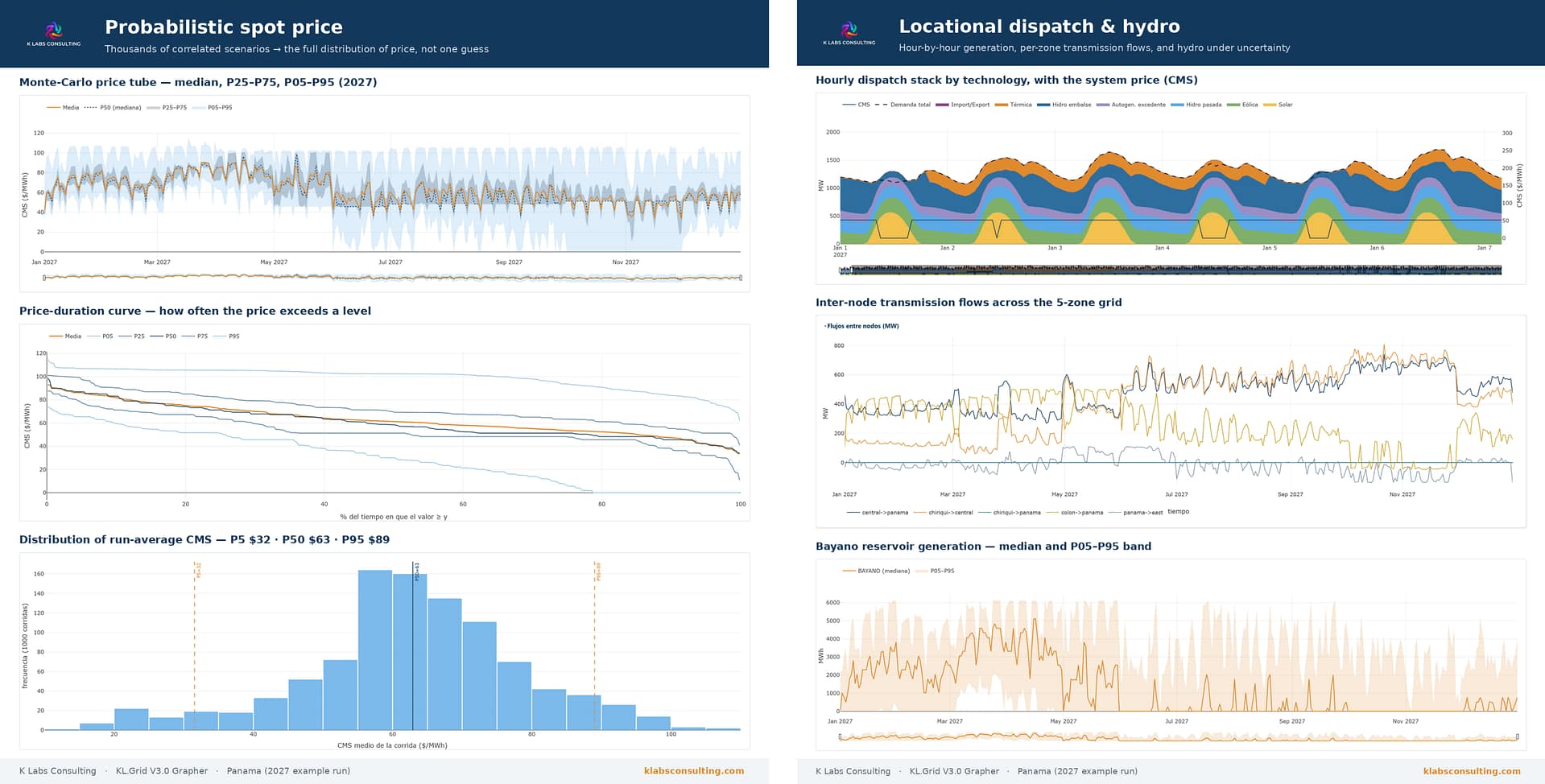
Task: Click the P50=63 marker label in the histogram
Action: [417, 571]
